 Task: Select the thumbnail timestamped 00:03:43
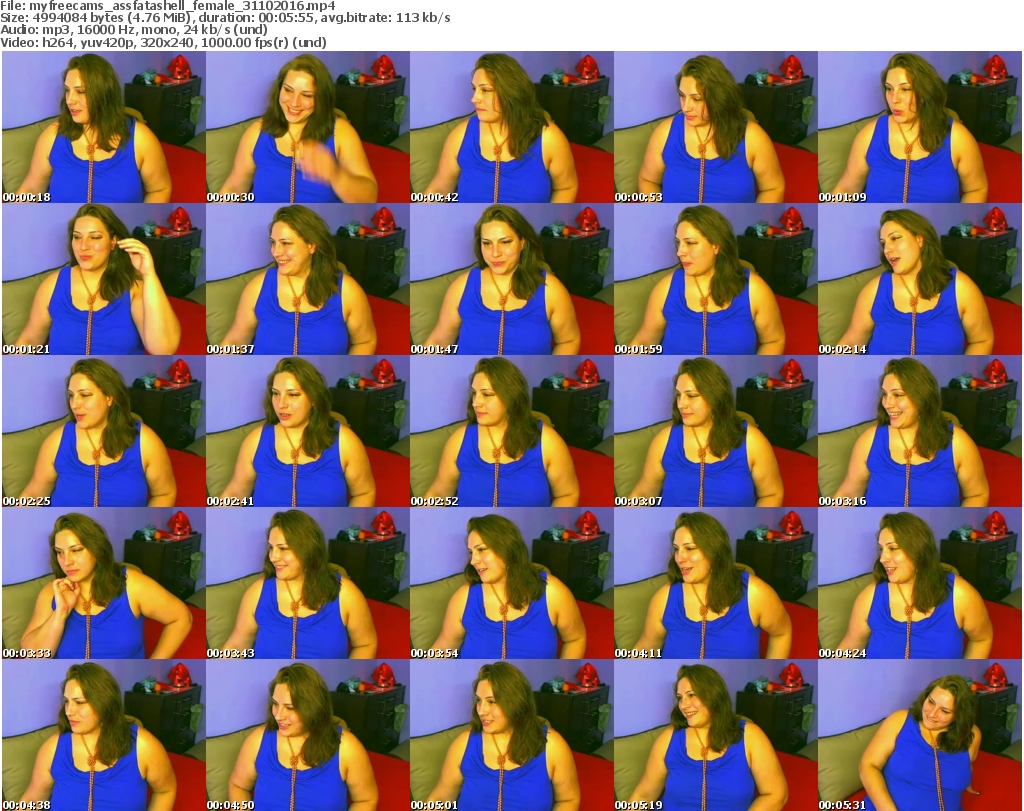coord(308,584)
